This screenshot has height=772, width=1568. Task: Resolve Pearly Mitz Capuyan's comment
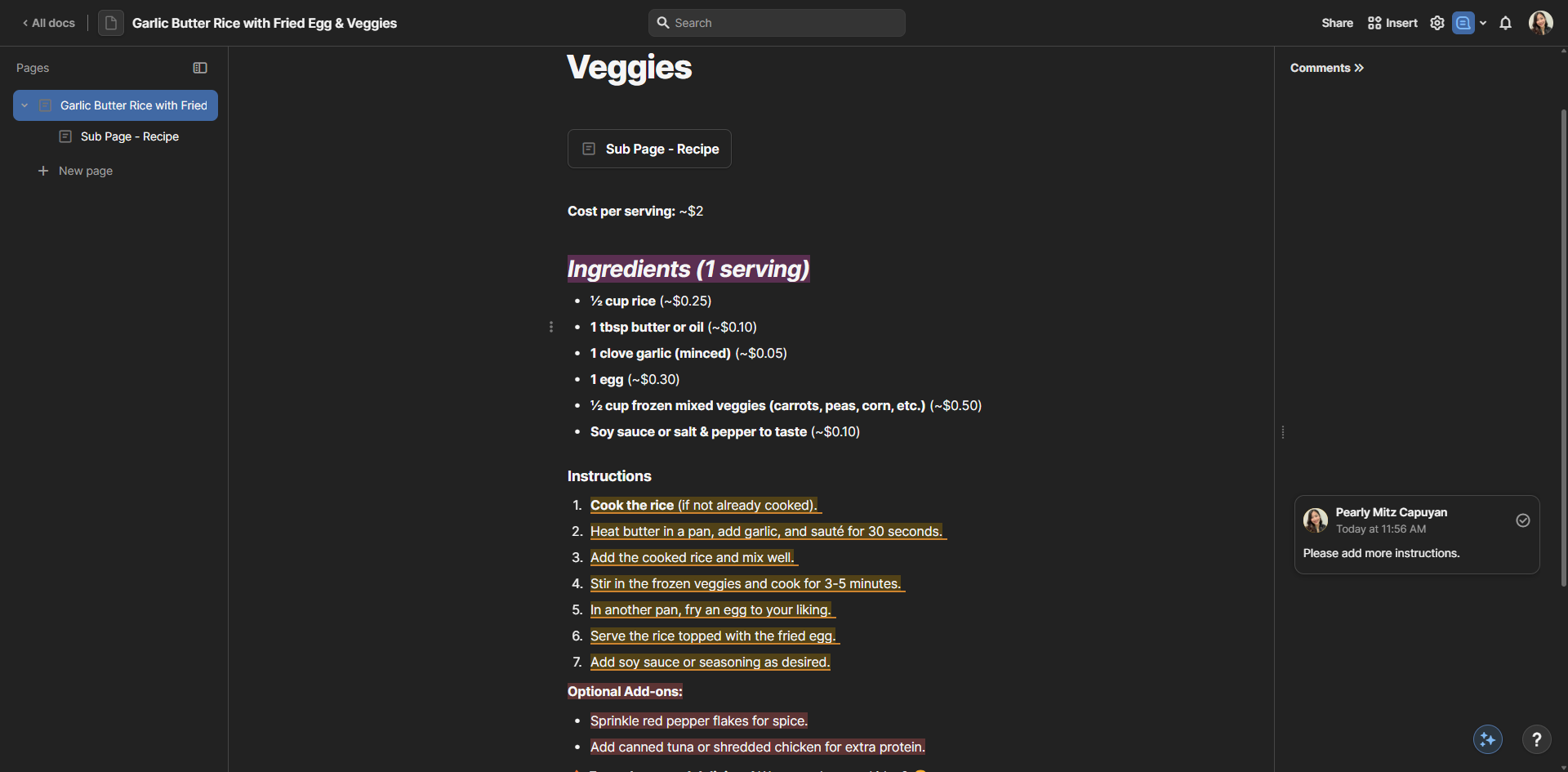(x=1522, y=520)
